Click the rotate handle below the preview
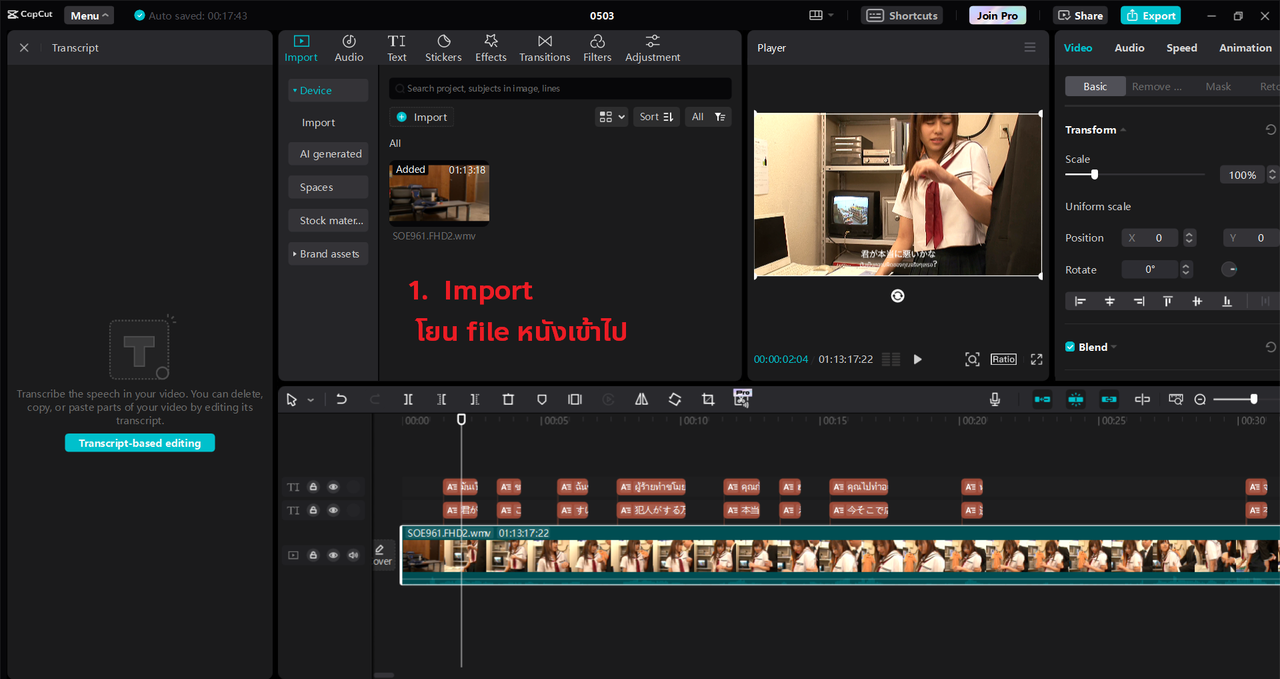This screenshot has width=1280, height=679. pos(898,296)
